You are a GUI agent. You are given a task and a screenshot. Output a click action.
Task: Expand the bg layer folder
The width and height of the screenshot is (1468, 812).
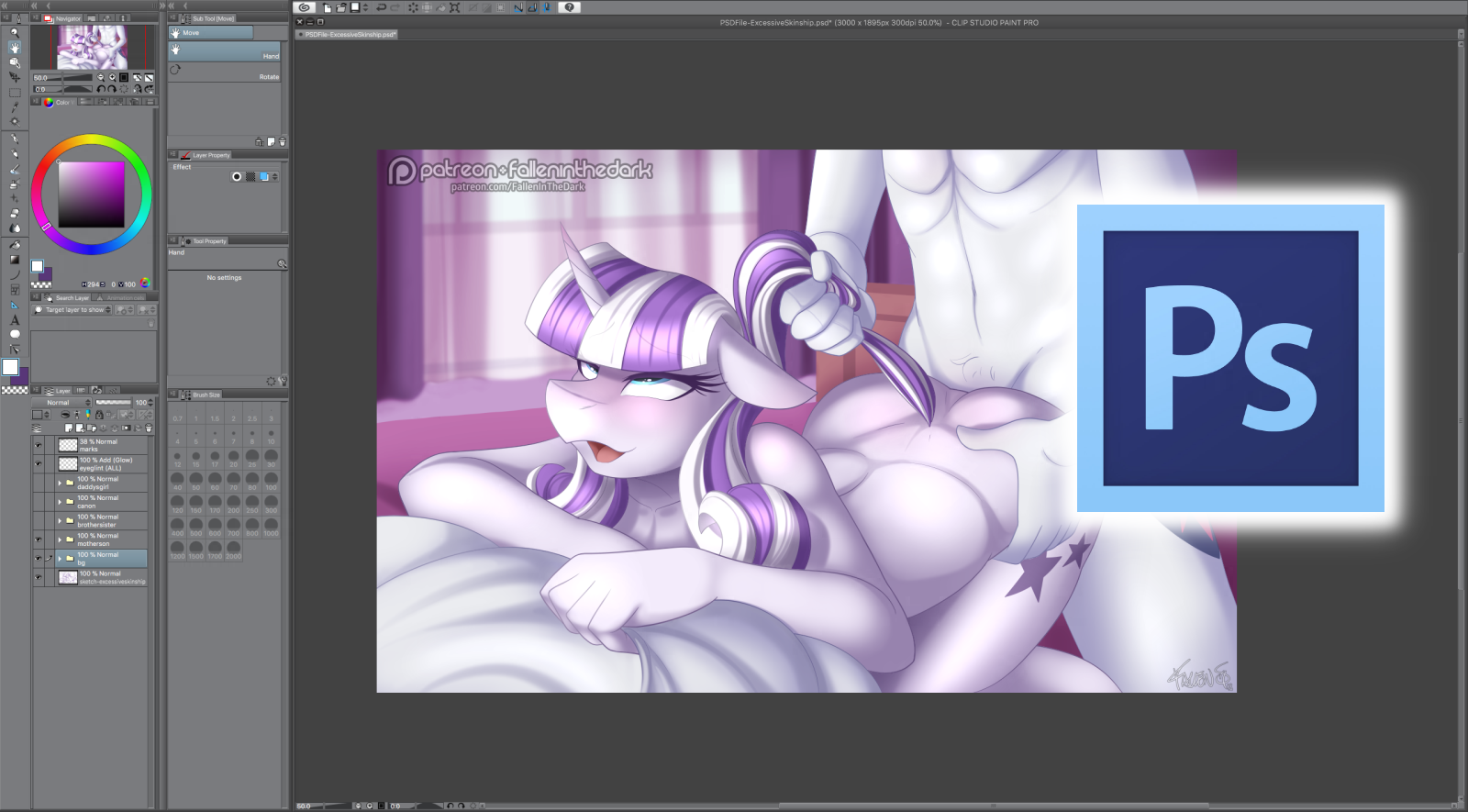60,558
